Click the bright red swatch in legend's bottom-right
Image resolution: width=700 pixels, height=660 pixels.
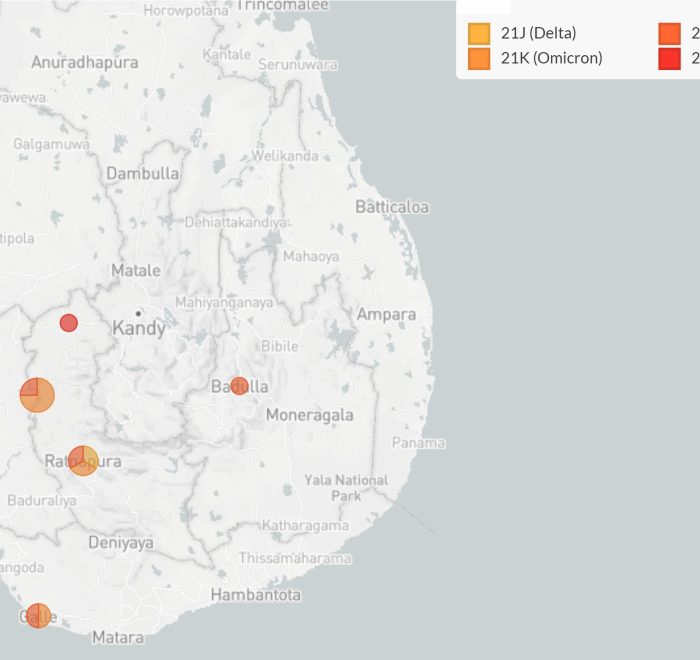pos(670,58)
